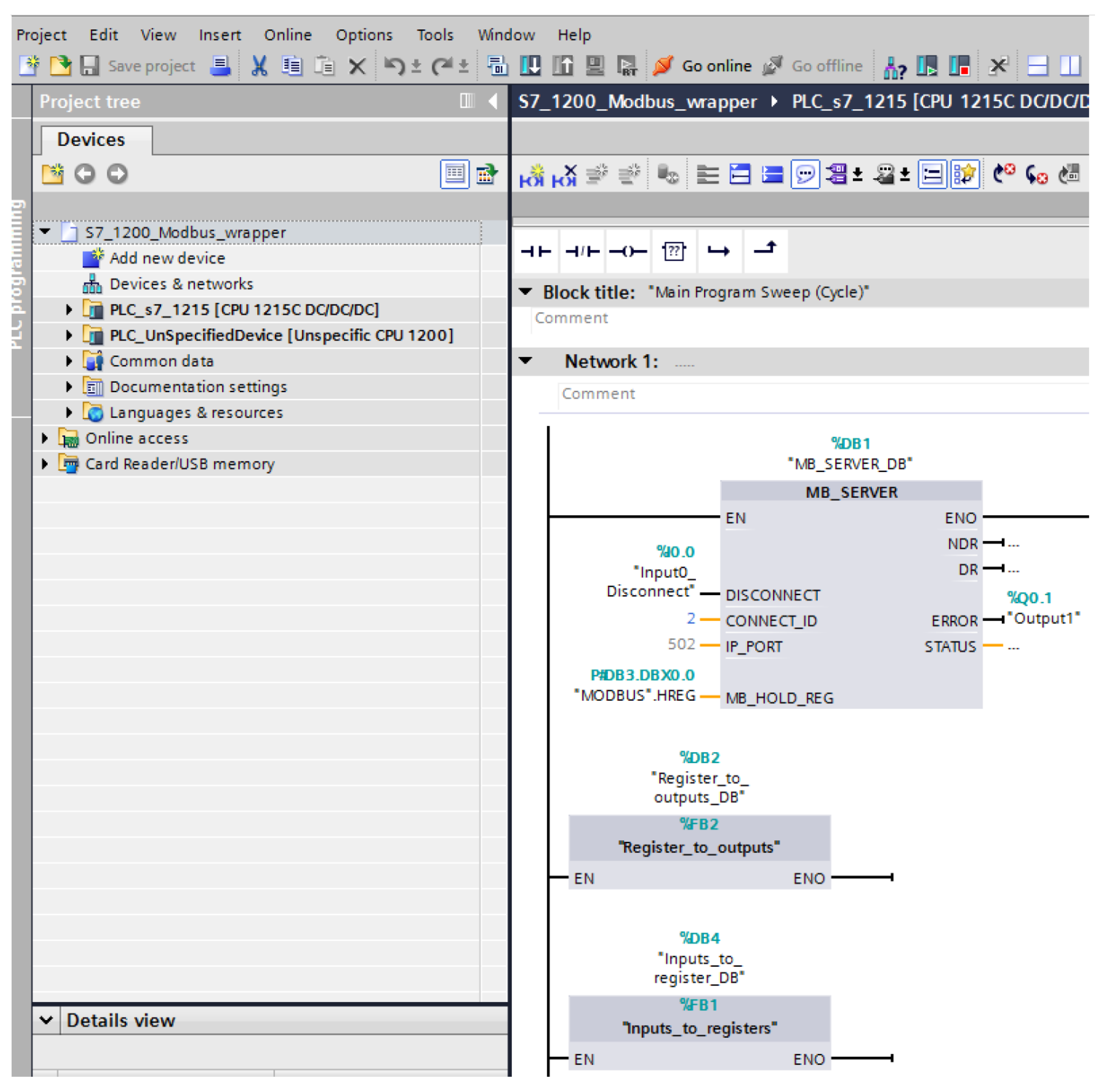Insert an empty box instruction
The width and height of the screenshot is (1103, 1092).
click(673, 251)
